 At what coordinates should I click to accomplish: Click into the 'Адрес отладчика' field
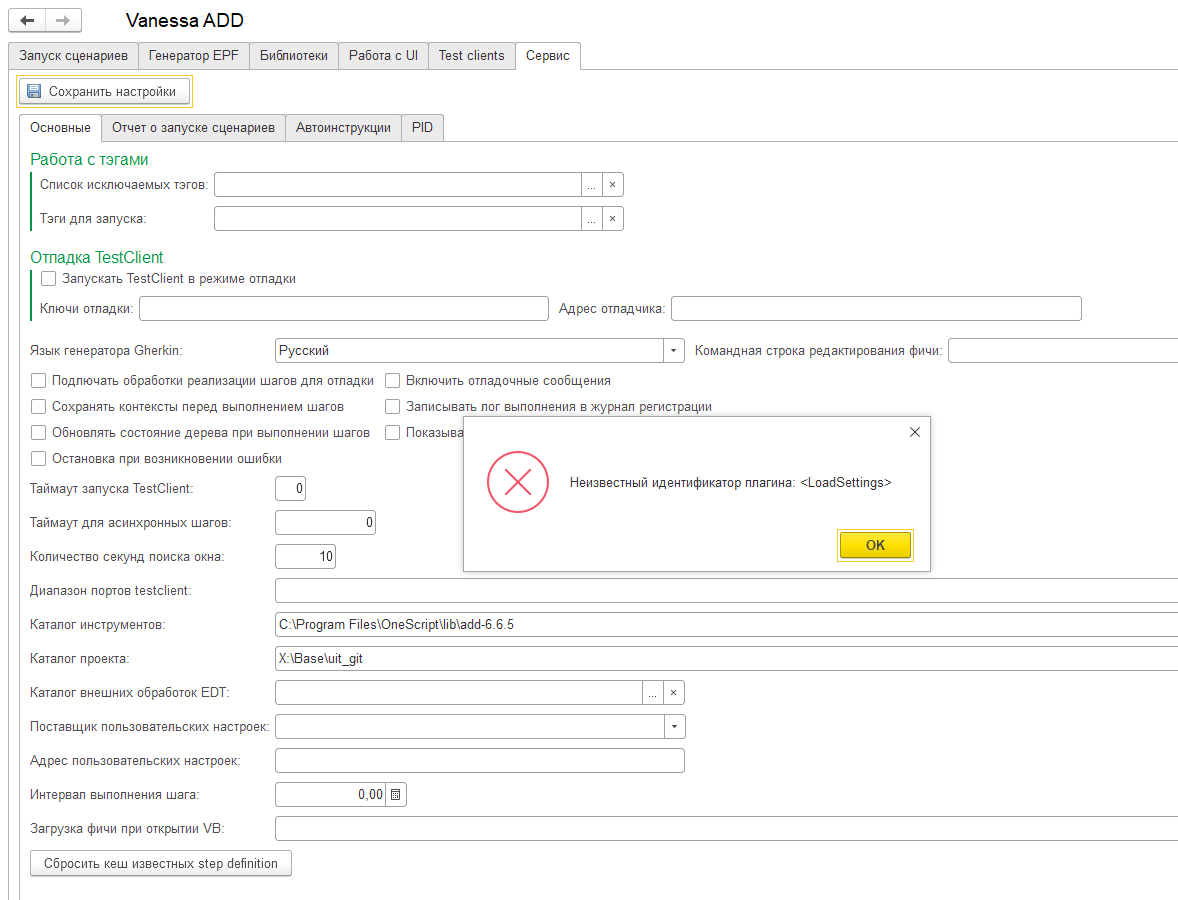click(876, 309)
